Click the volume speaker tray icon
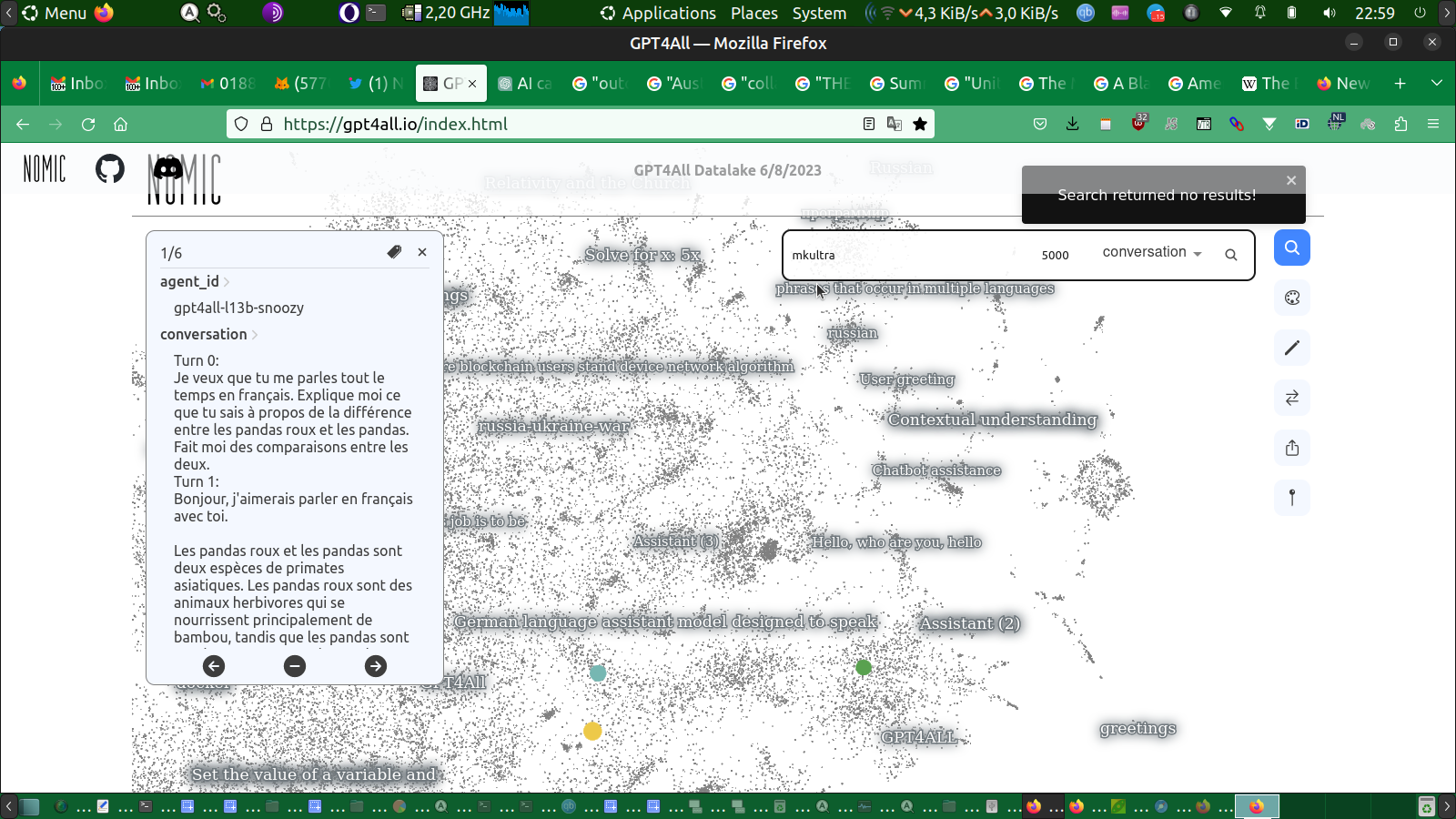 1330,13
